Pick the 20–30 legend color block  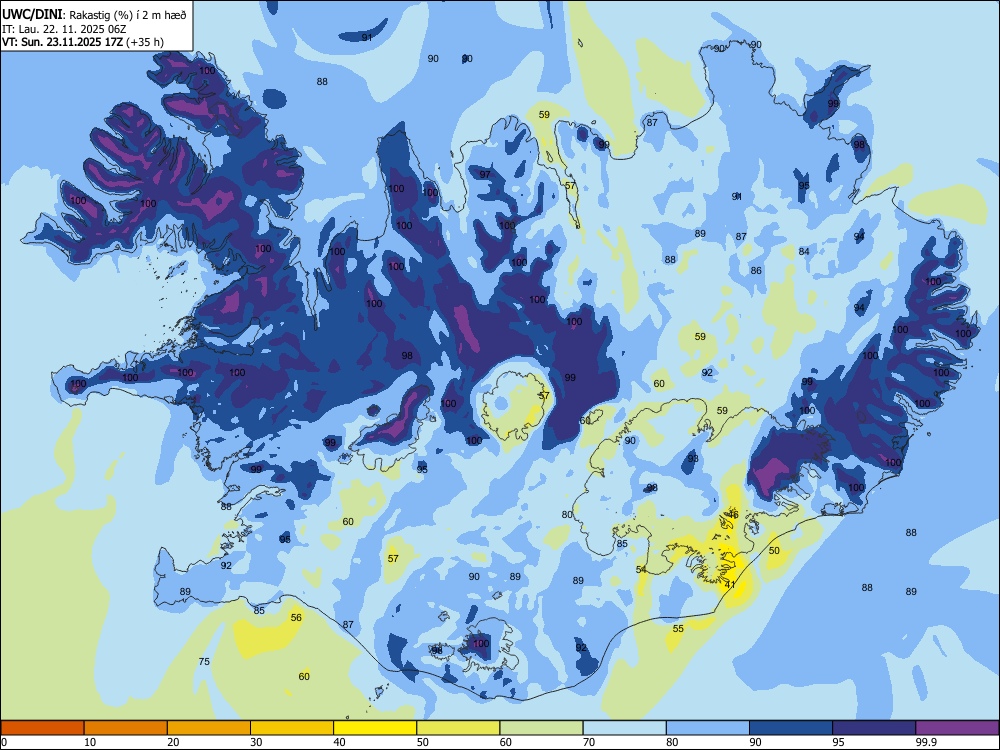coord(209,728)
